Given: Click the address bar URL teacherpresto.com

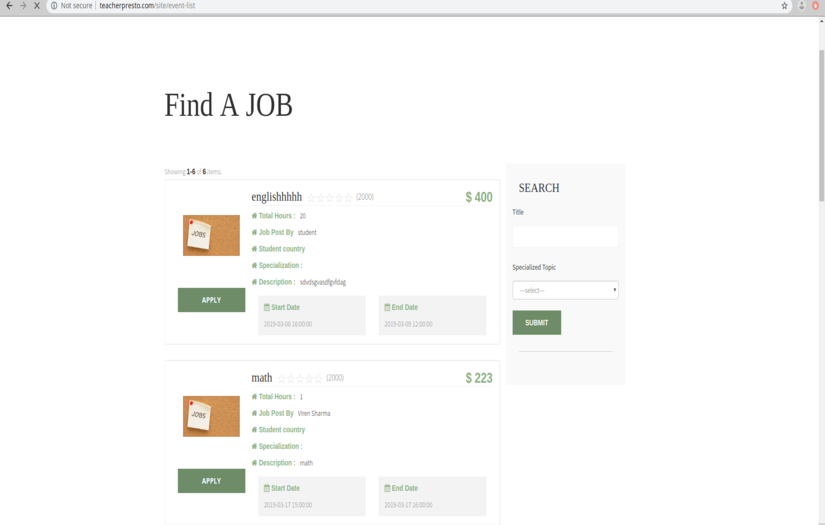Looking at the screenshot, I should (147, 6).
